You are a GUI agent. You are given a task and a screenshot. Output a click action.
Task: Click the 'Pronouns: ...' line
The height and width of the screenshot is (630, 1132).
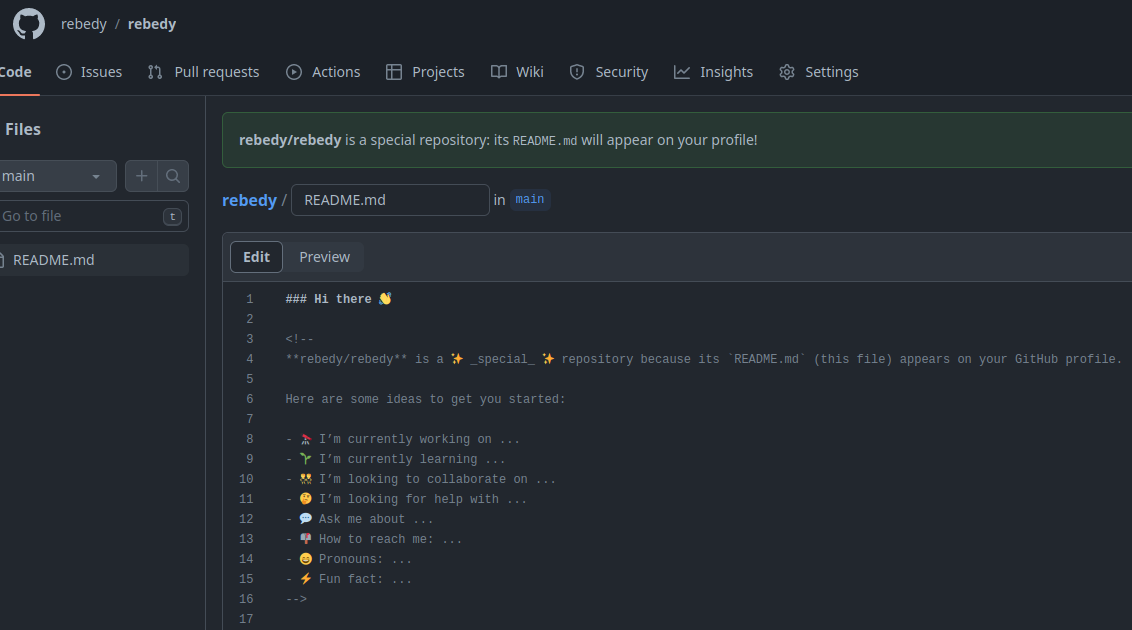[x=348, y=559]
